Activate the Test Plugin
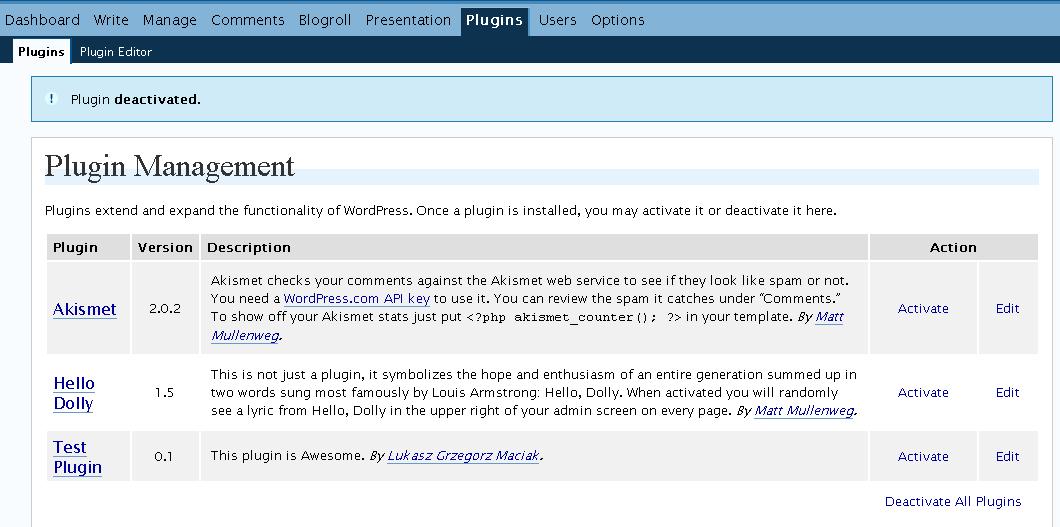1060x527 pixels. coord(923,457)
